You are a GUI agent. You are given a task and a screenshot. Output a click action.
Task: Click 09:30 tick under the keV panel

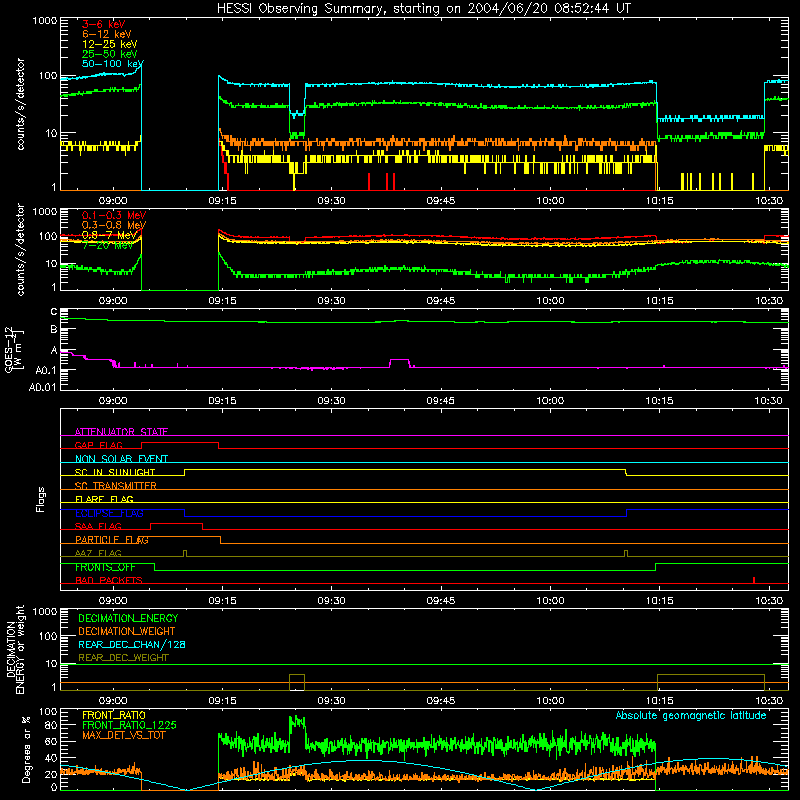[331, 201]
